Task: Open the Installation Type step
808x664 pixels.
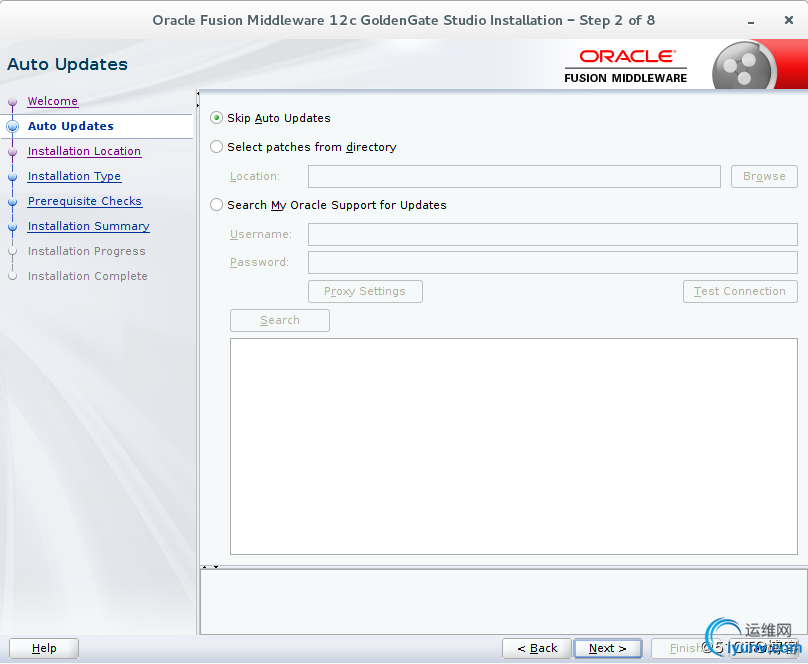Action: [74, 176]
